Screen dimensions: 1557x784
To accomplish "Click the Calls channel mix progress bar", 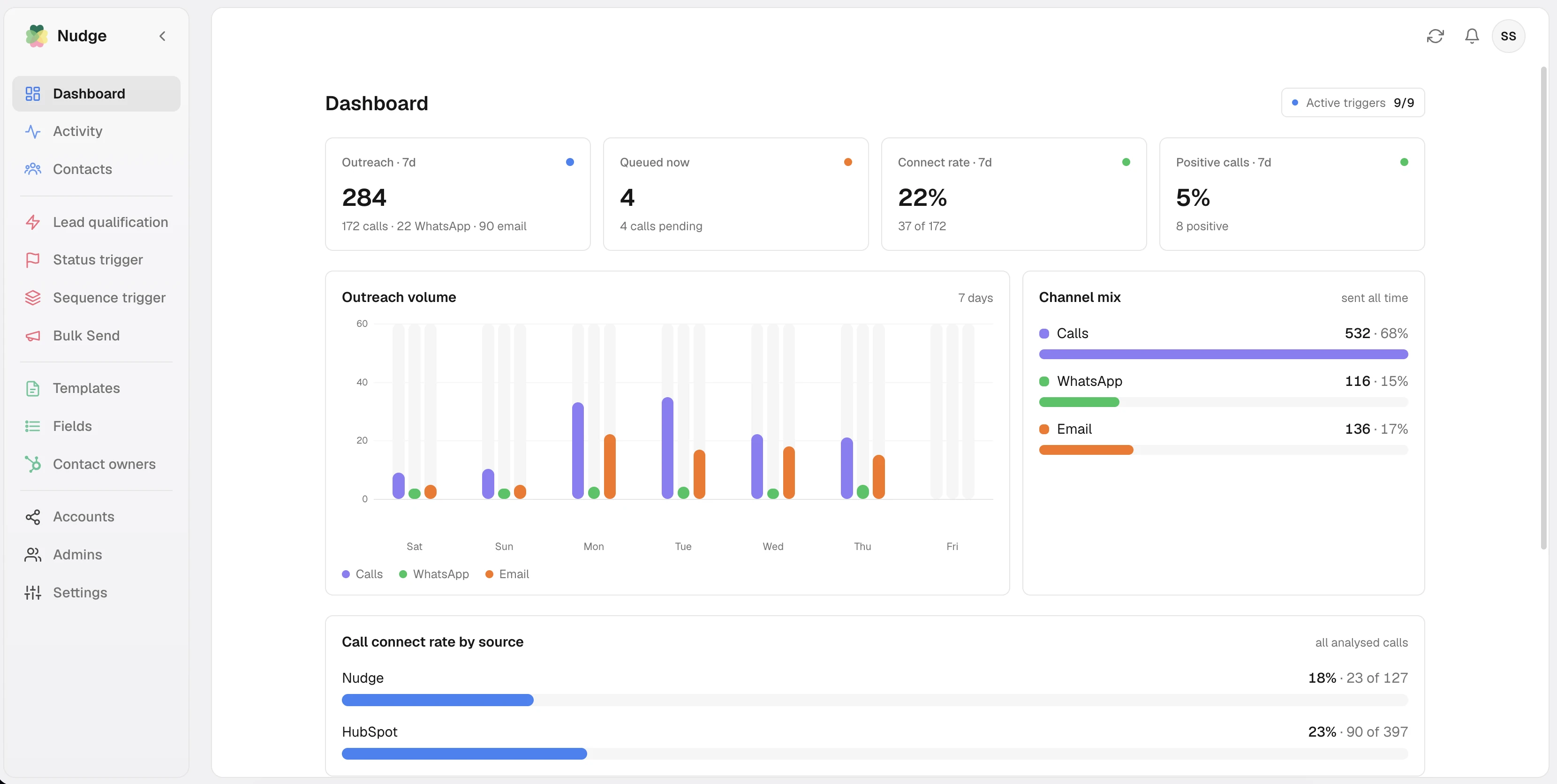I will coord(1224,354).
